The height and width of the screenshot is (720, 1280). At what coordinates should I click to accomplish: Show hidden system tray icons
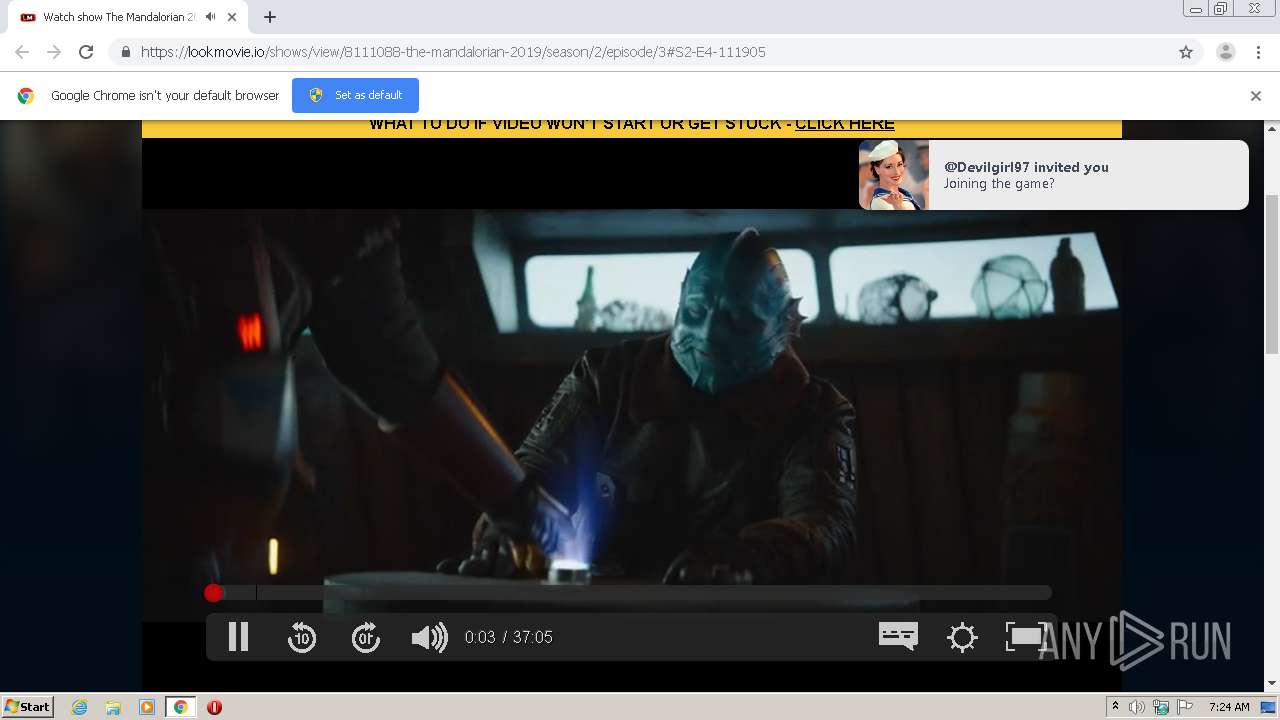1116,707
